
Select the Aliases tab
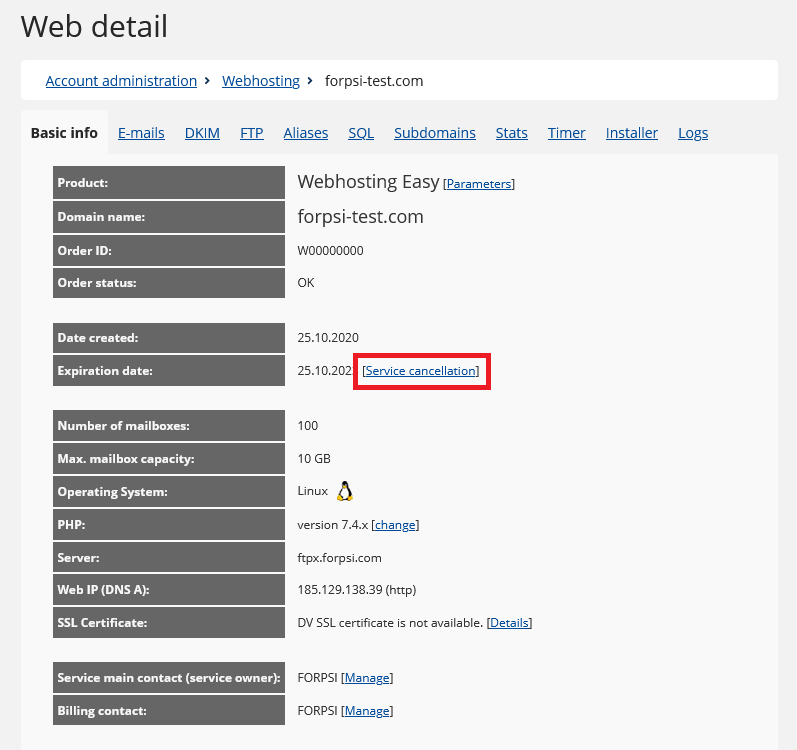point(305,133)
